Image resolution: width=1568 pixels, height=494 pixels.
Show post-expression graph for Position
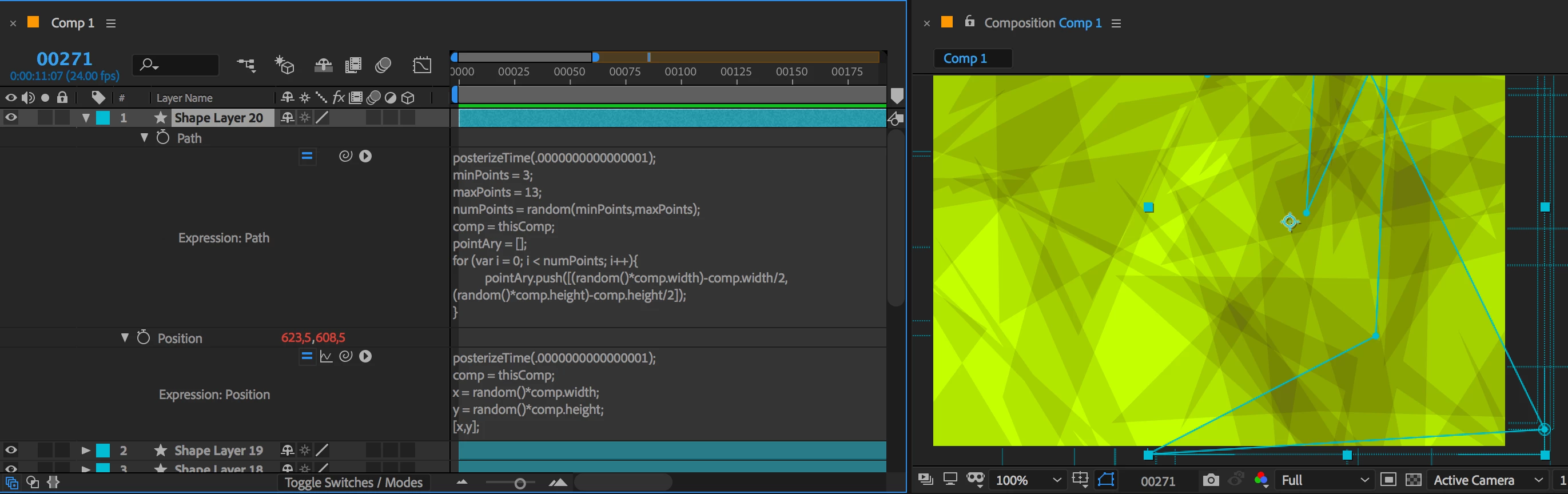327,357
